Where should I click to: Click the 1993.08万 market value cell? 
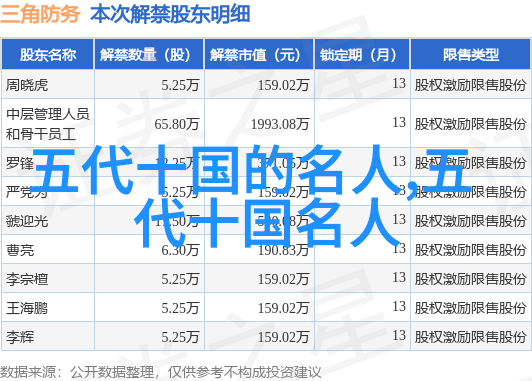pyautogui.click(x=280, y=124)
